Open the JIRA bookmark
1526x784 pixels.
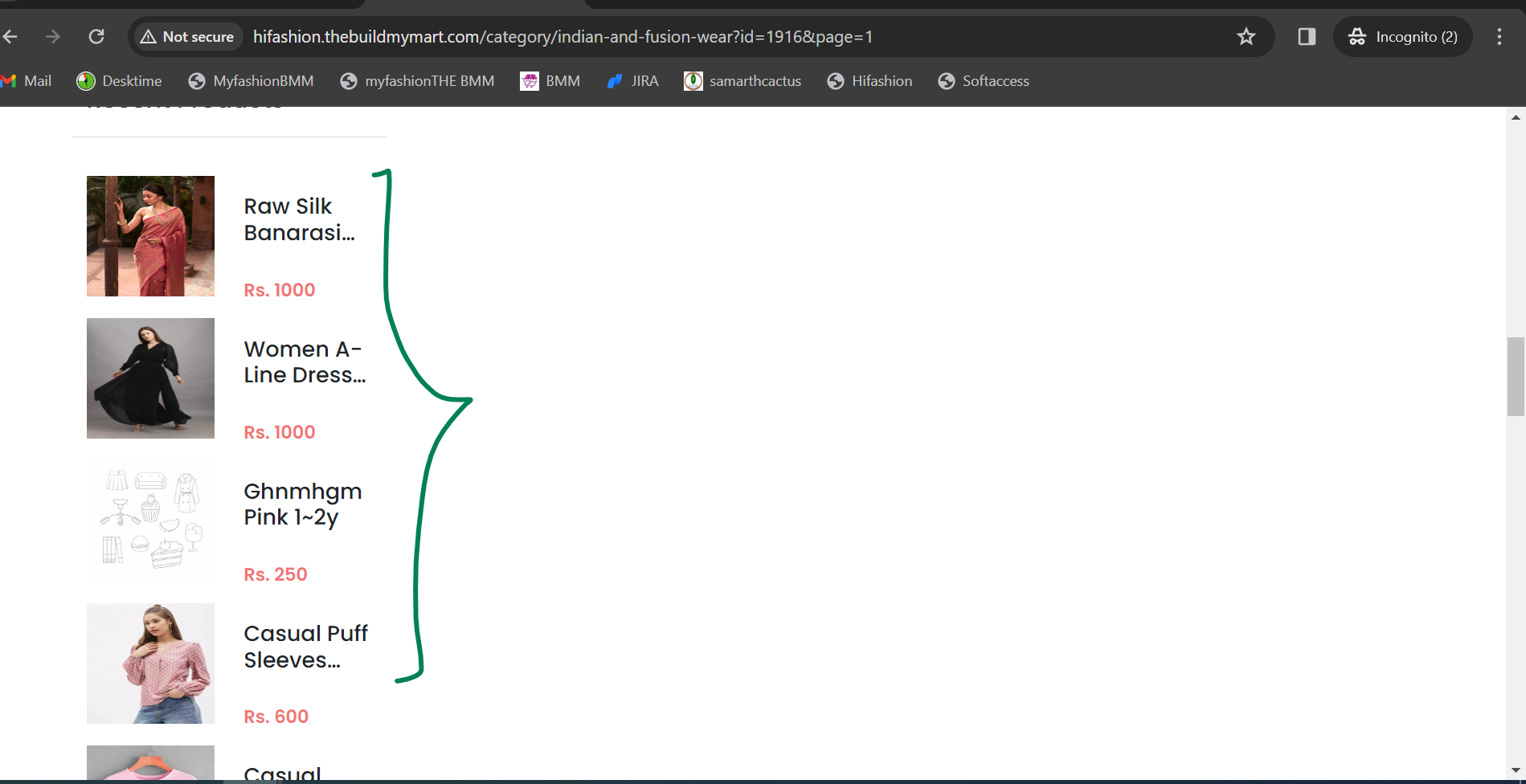632,81
